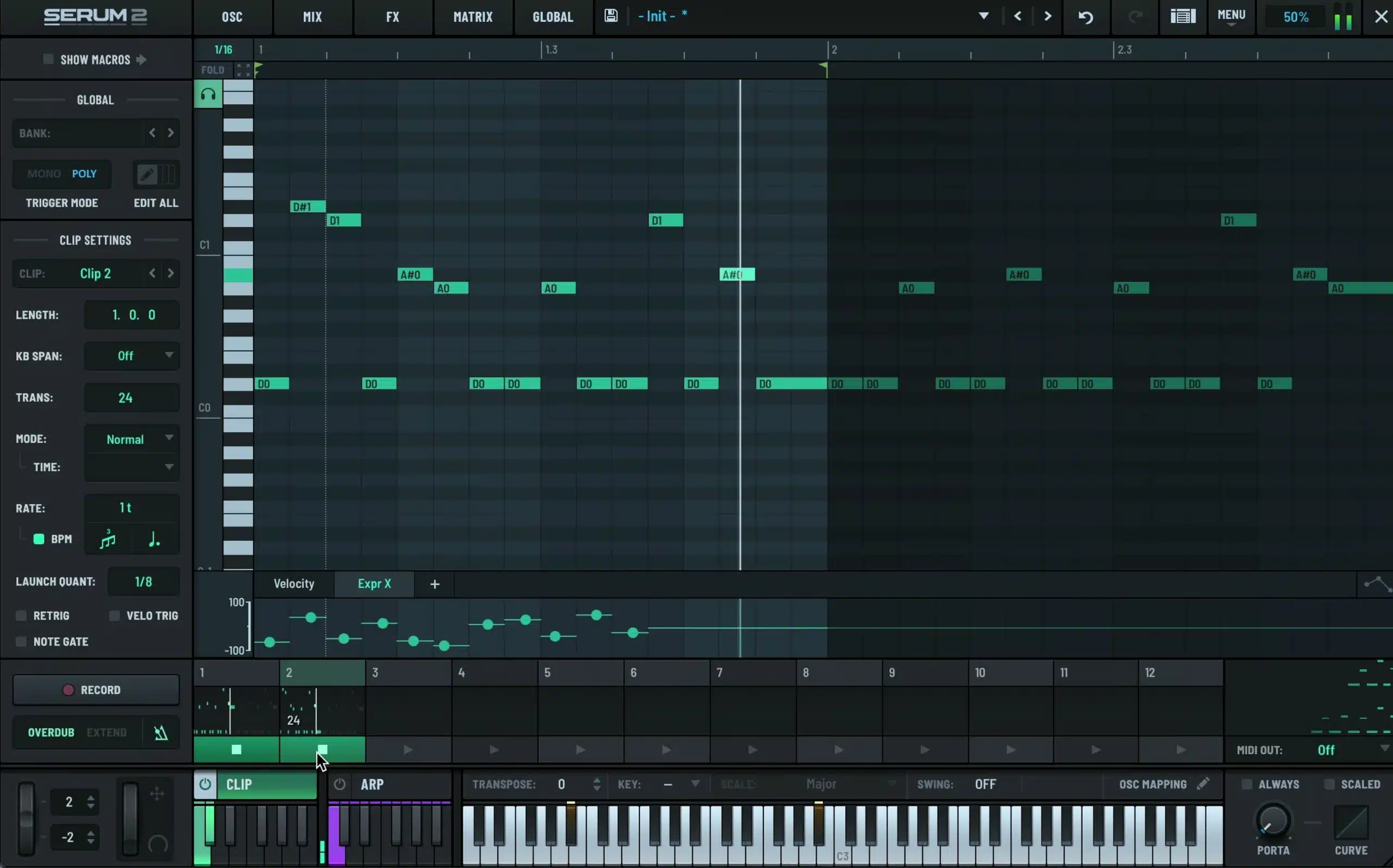The image size is (1393, 868).
Task: Enable the RETRIG checkbox
Action: coord(21,616)
